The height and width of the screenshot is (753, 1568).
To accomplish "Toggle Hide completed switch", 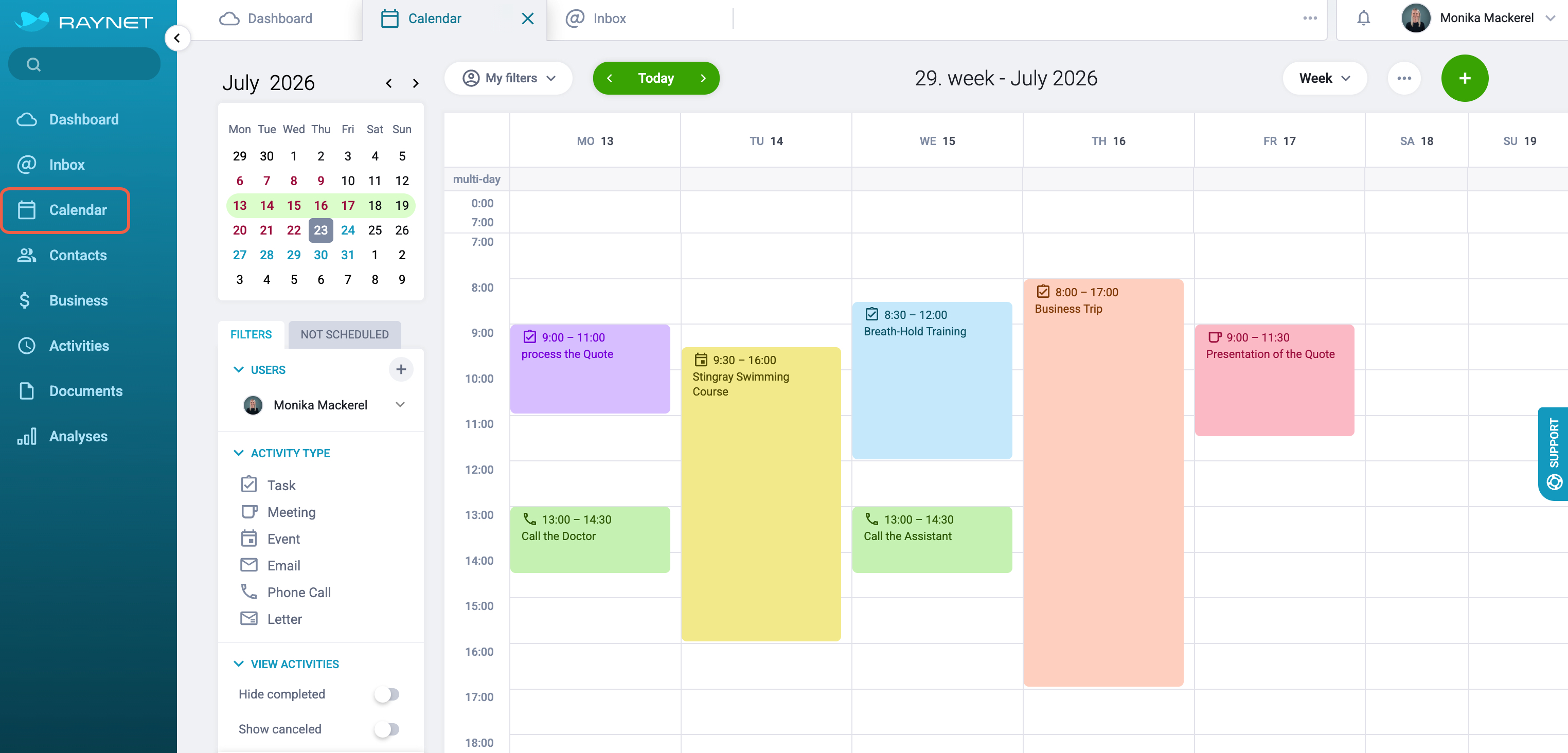I will (x=386, y=694).
